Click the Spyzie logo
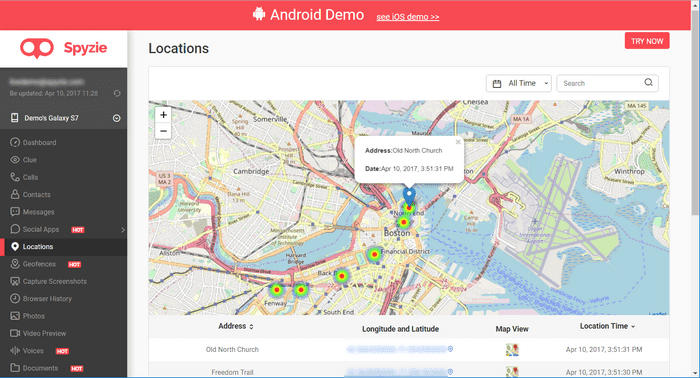 [x=63, y=48]
